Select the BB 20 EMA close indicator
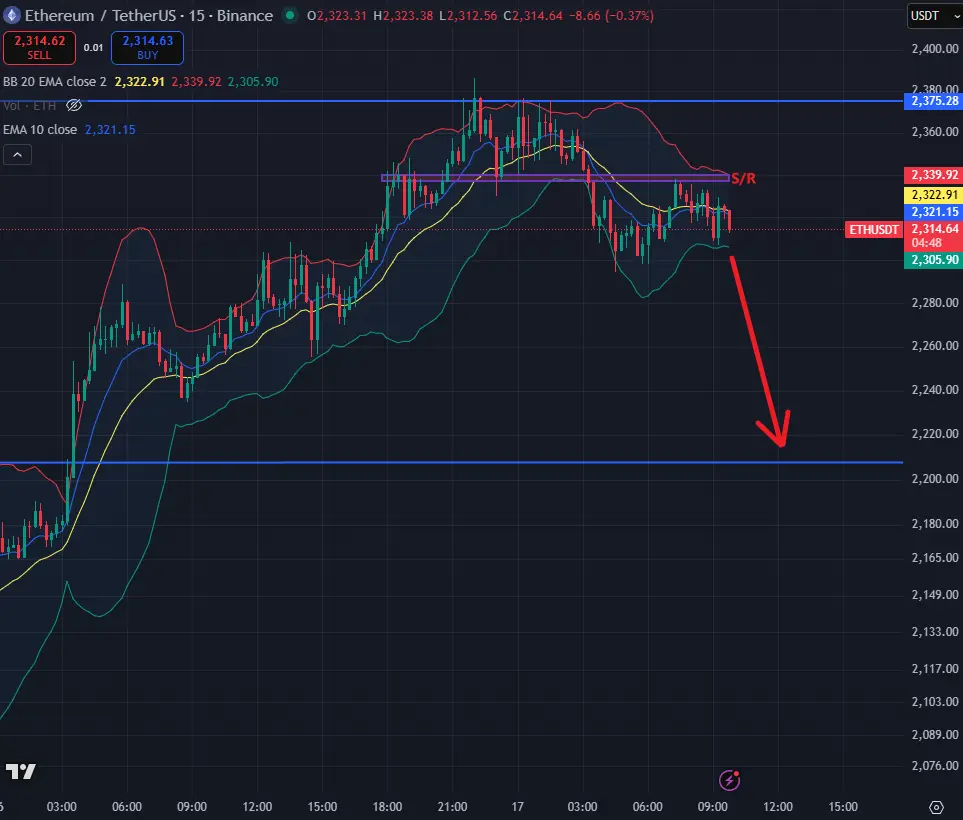This screenshot has width=963, height=820. (x=56, y=81)
